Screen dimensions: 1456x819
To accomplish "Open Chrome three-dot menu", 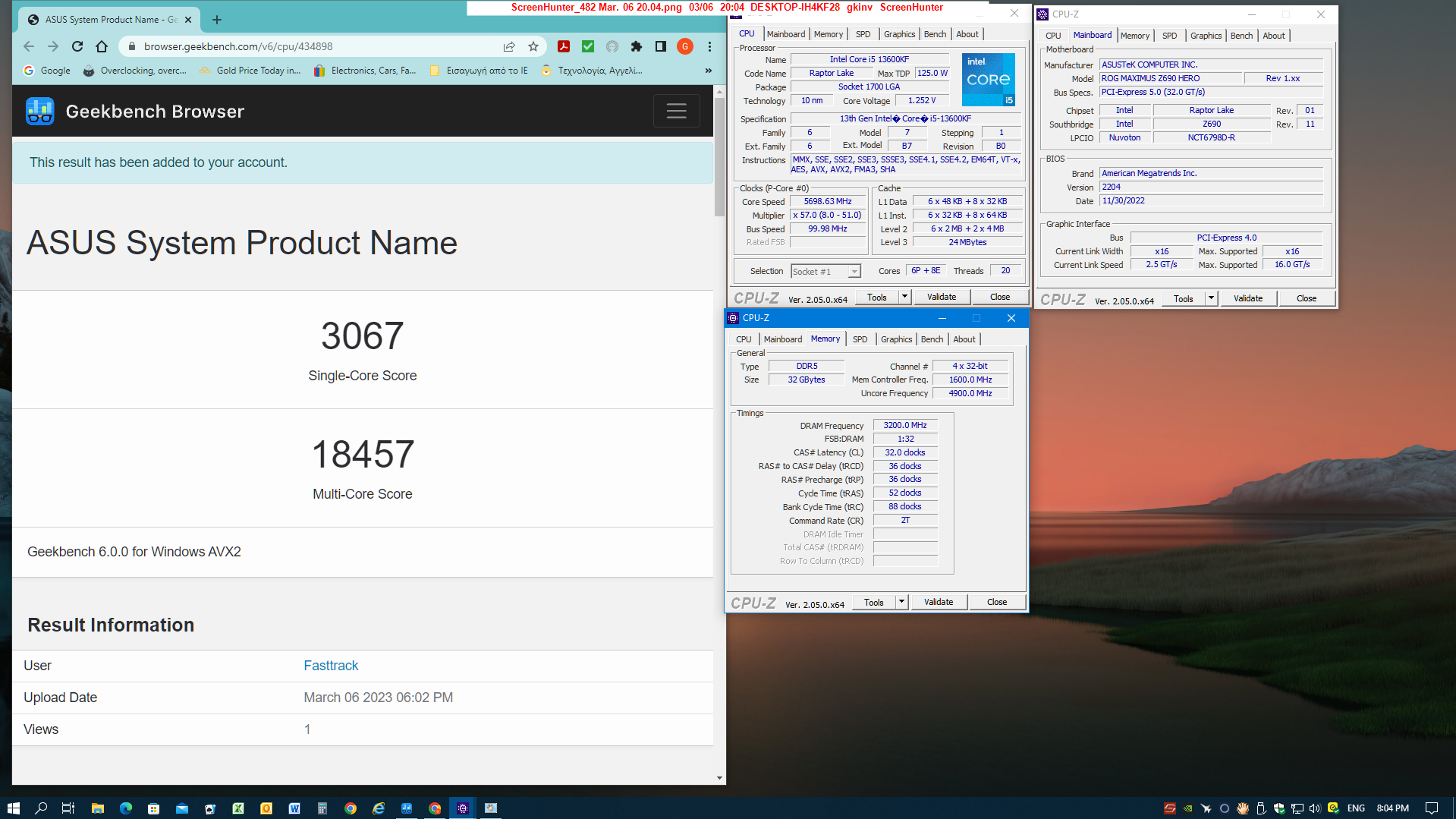I will (x=709, y=46).
